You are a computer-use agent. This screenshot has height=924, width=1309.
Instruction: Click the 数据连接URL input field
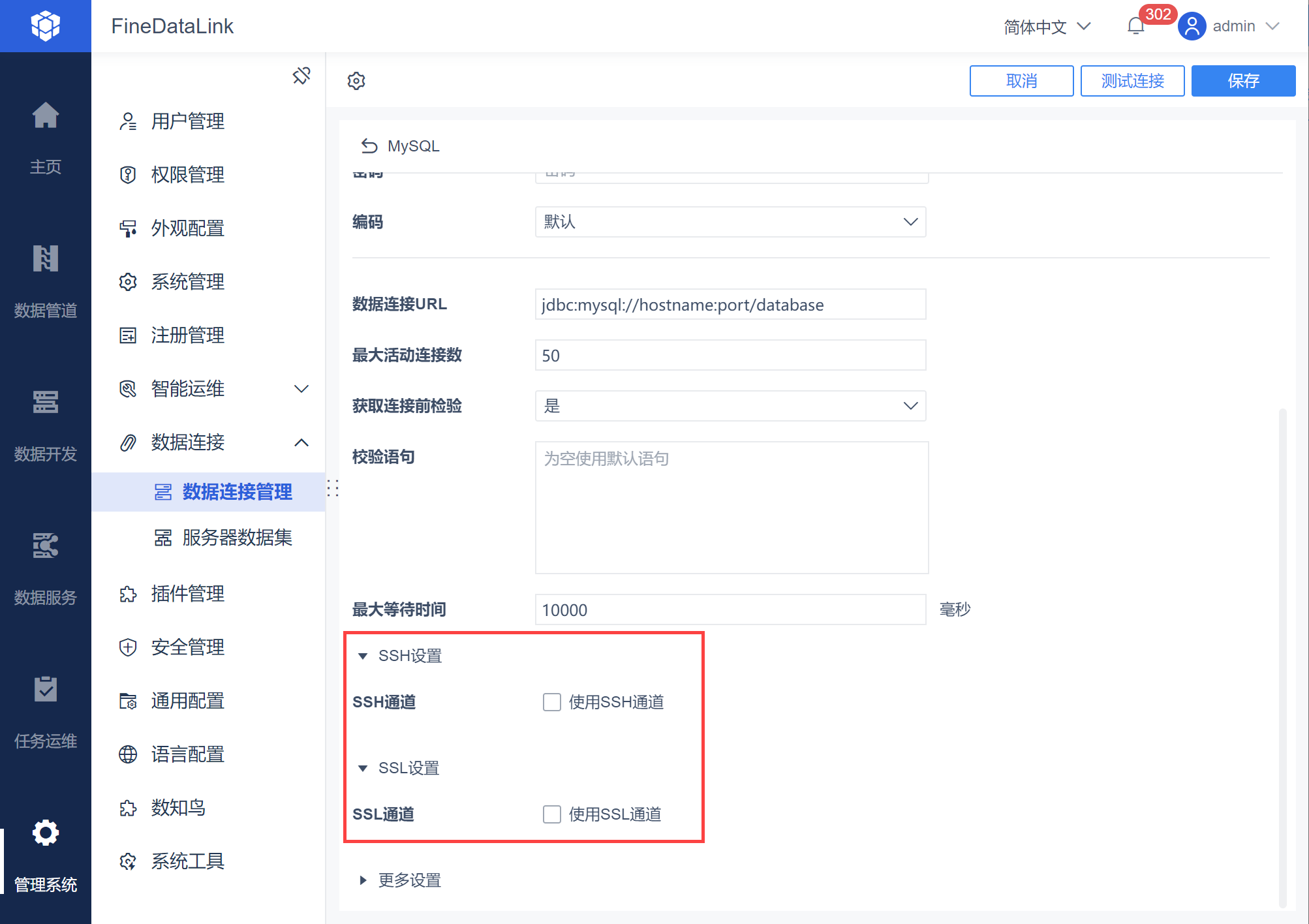click(x=730, y=305)
